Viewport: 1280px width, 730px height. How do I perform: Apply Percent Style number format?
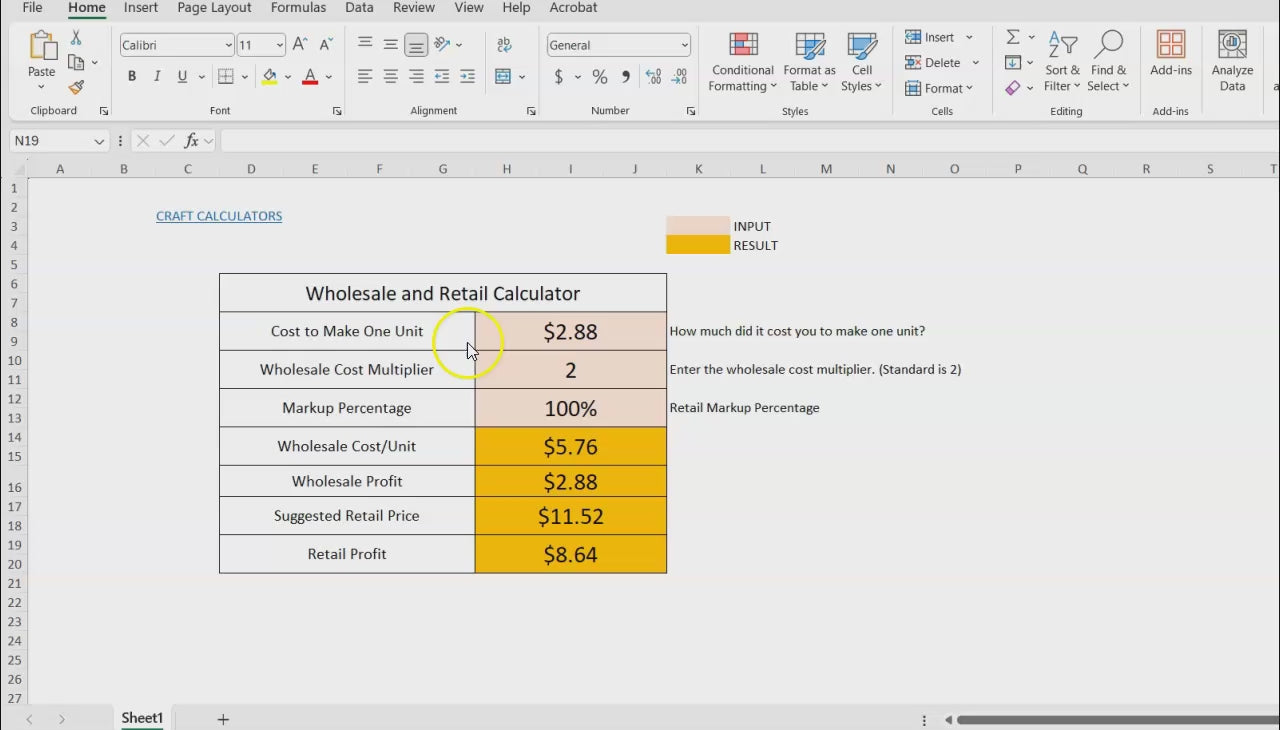600,77
